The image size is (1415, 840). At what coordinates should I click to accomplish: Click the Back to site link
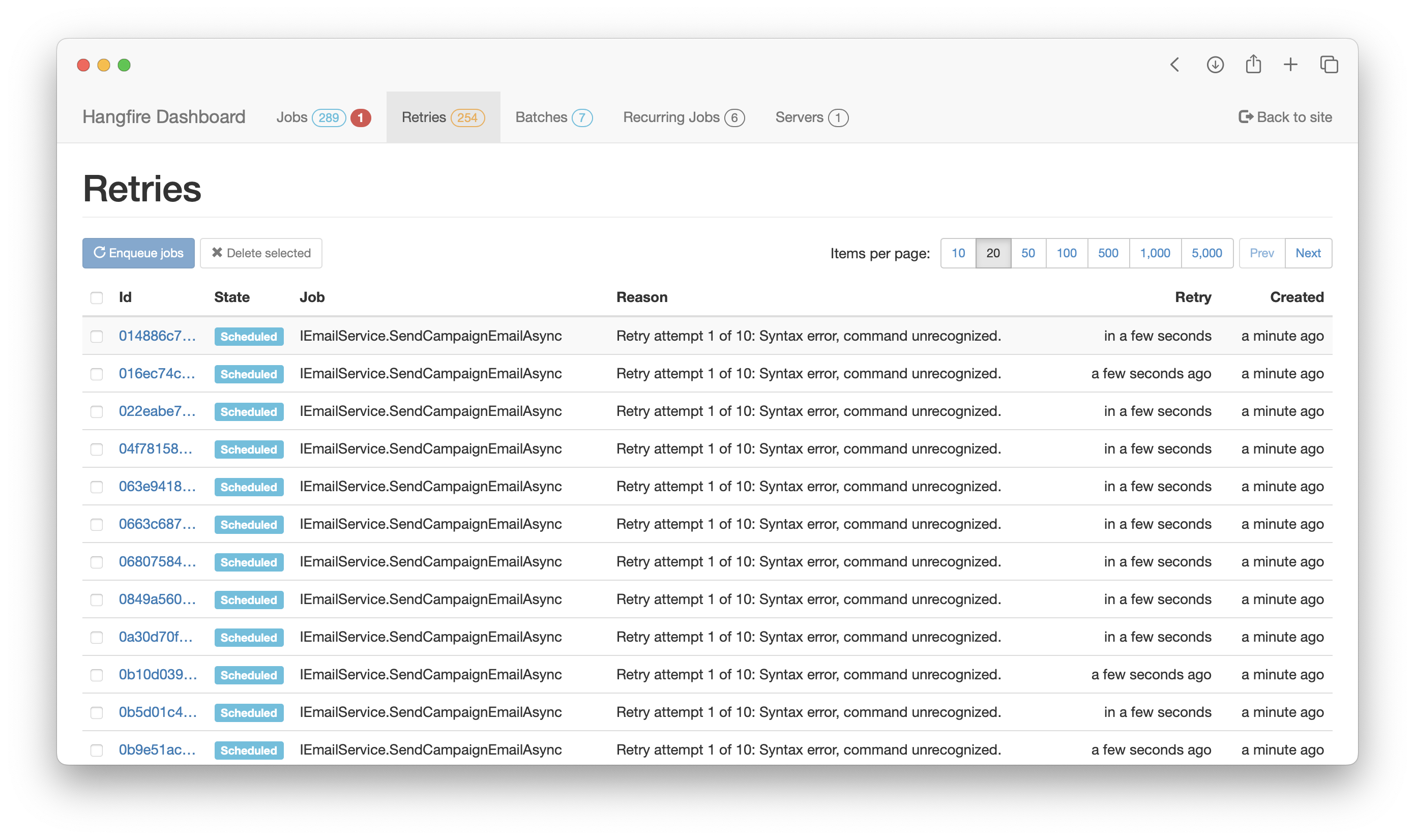click(x=1285, y=117)
